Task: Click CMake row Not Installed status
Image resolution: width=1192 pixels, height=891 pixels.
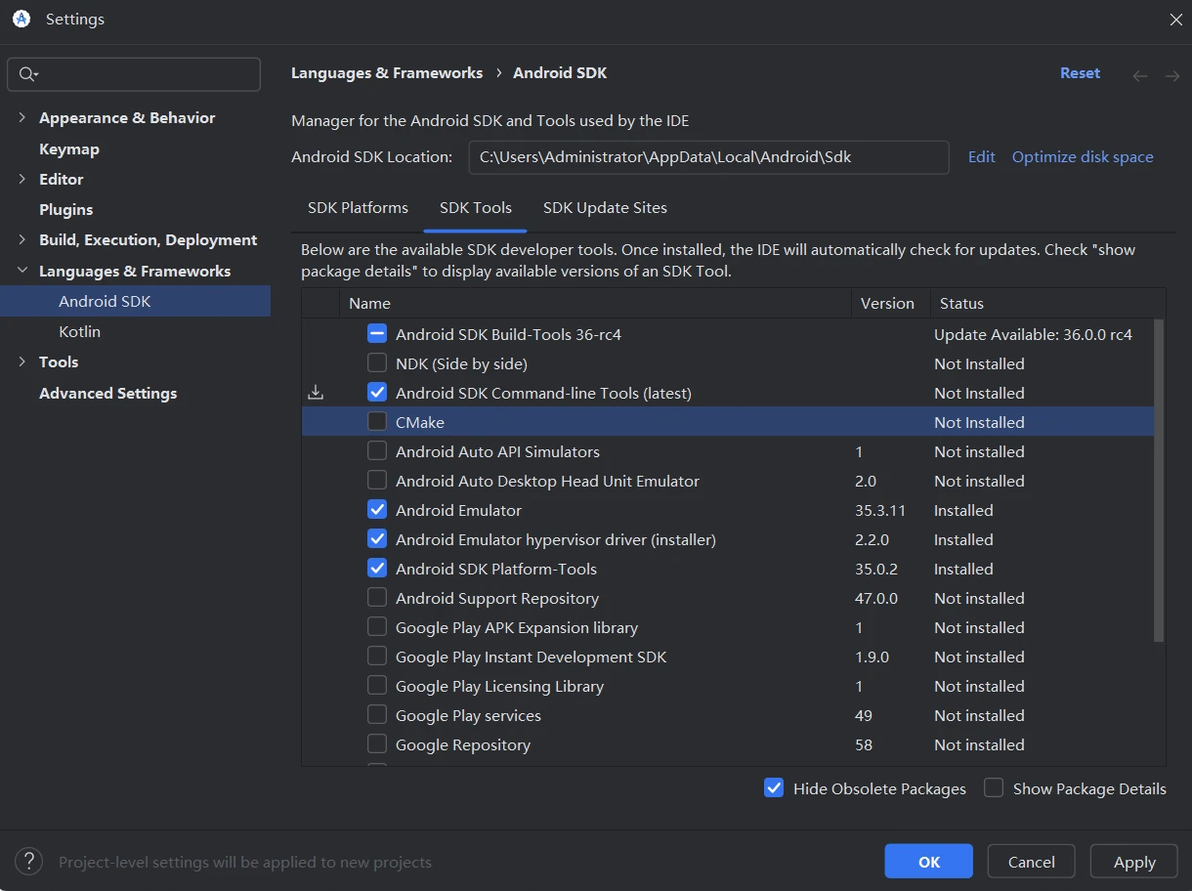Action: point(979,422)
